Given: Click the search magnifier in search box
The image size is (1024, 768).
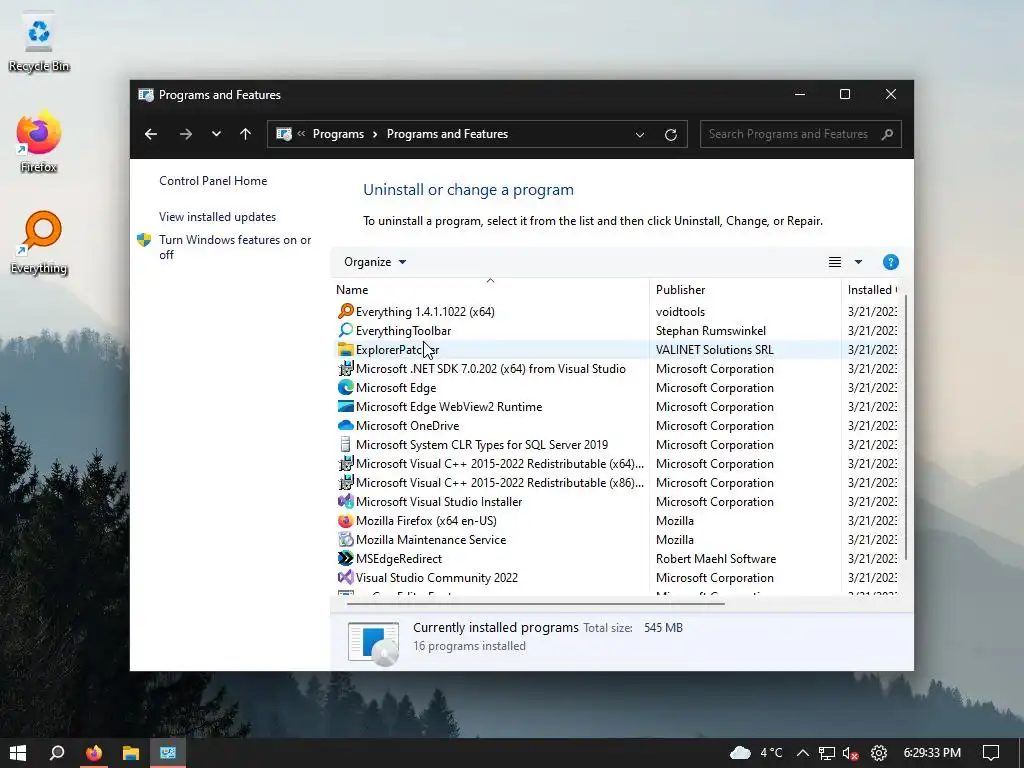Looking at the screenshot, I should (887, 134).
